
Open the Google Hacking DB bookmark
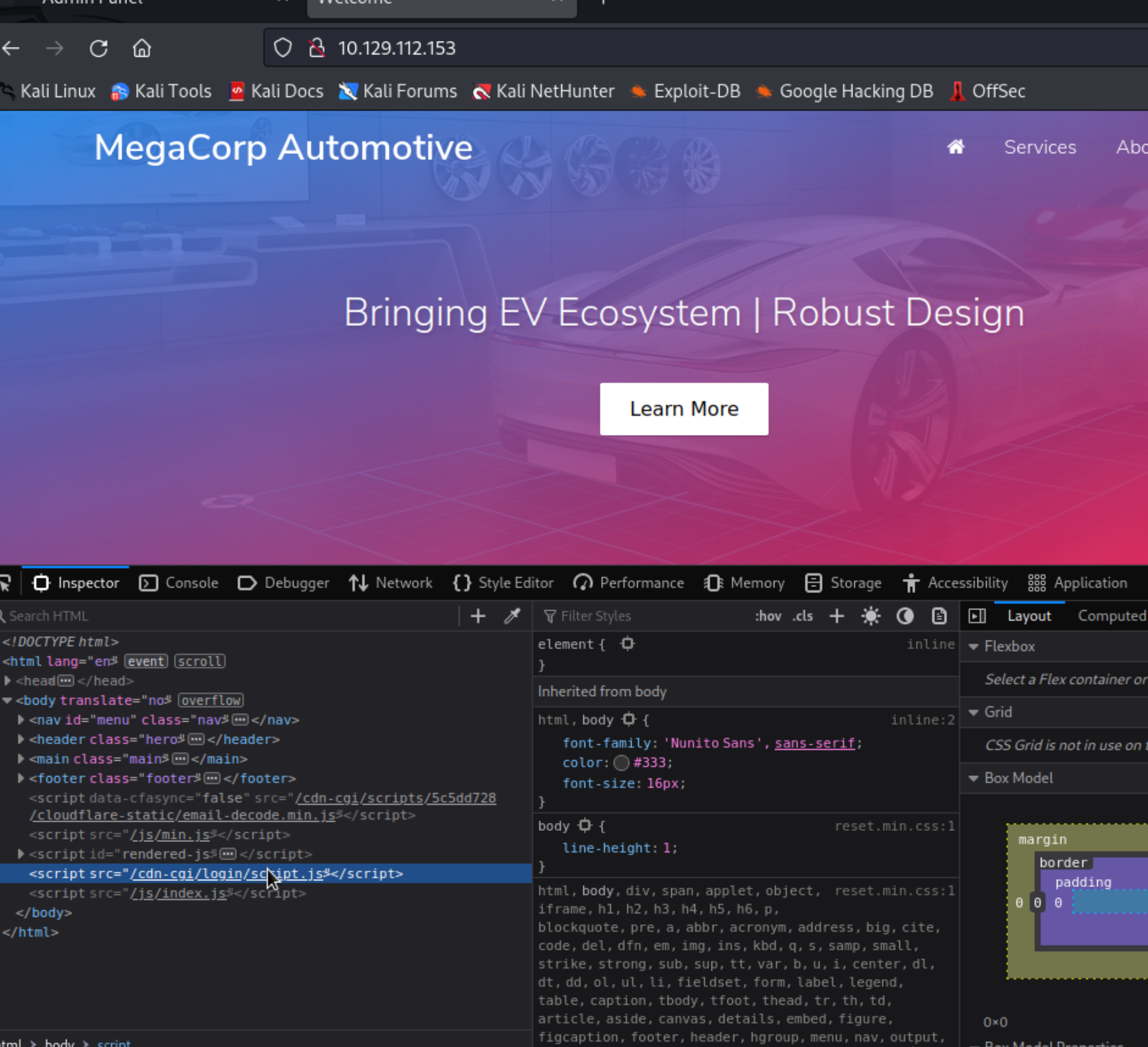[844, 91]
